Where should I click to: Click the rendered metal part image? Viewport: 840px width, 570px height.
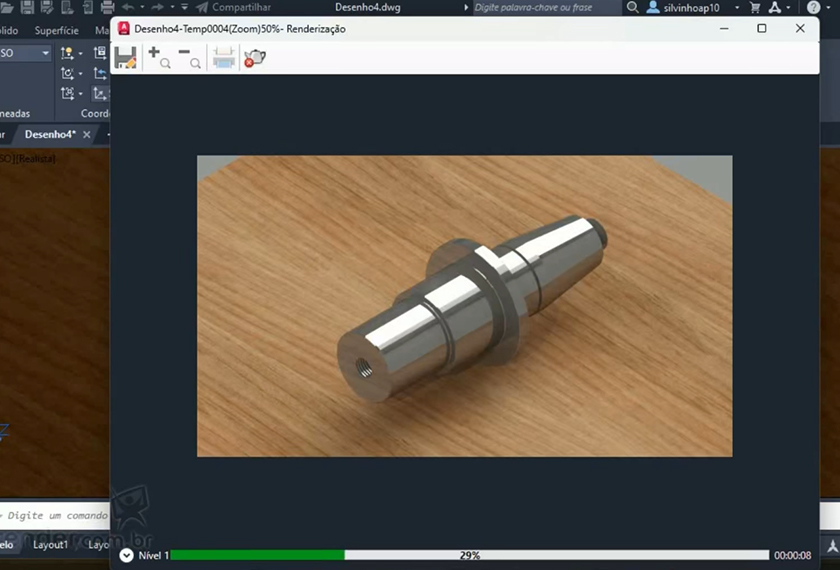click(x=470, y=305)
